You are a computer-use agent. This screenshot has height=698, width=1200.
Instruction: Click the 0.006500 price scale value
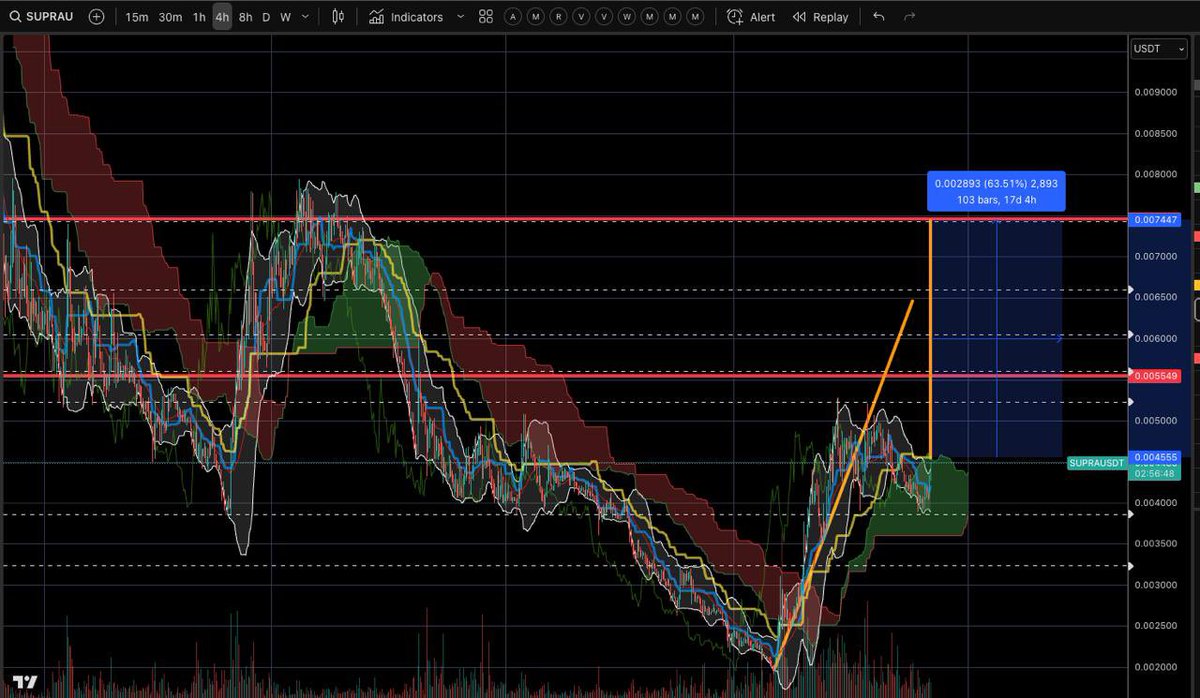click(x=1155, y=297)
